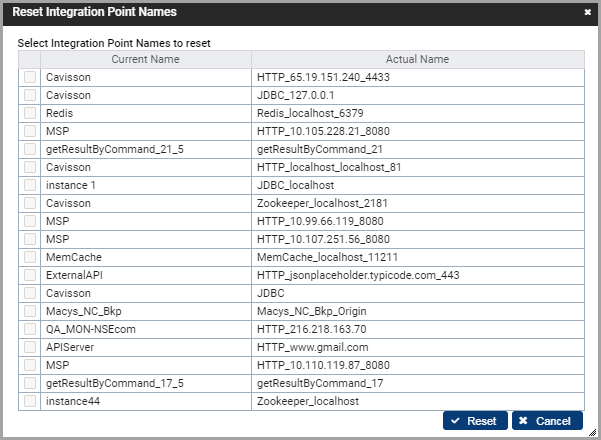Check the box for HTTP_65.19.151.240_4433 row
601x440 pixels.
coord(30,77)
